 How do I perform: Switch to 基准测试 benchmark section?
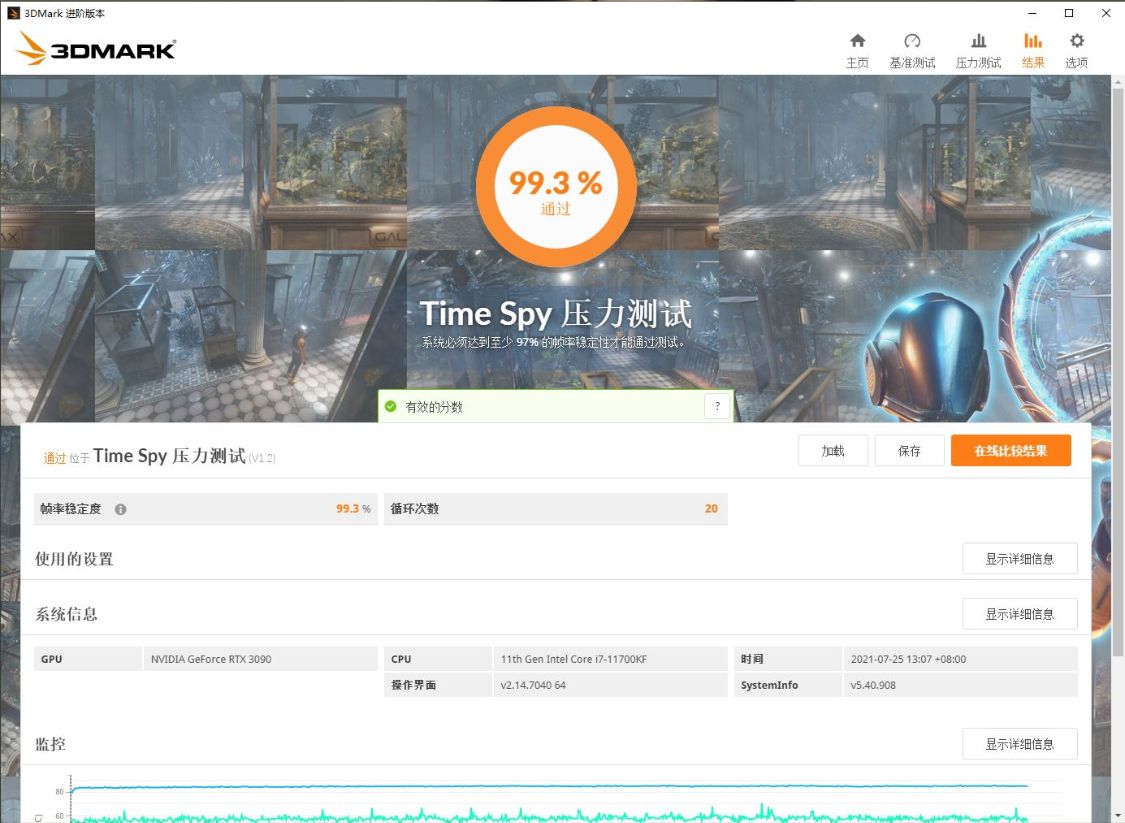point(912,48)
